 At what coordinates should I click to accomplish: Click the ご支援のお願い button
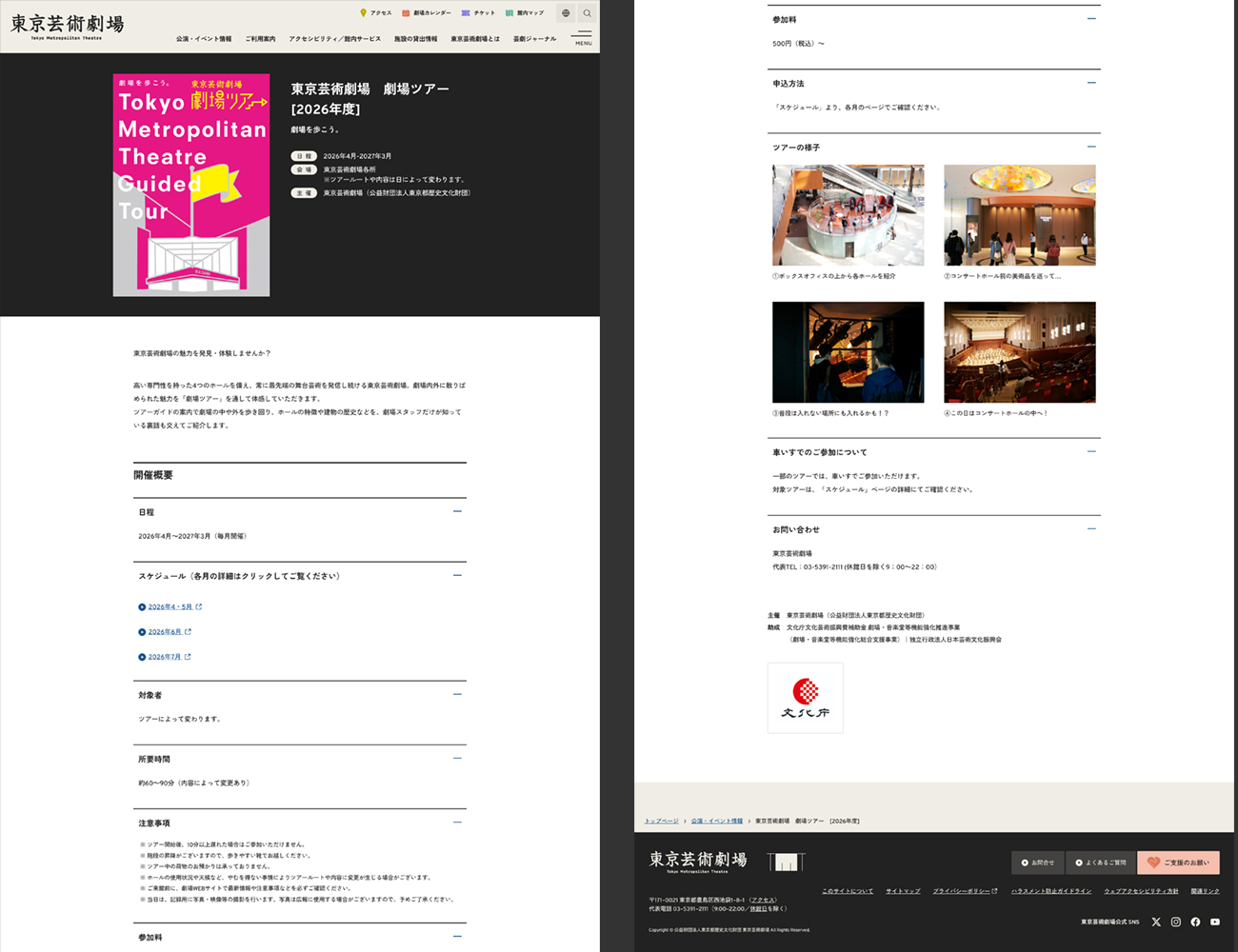tap(1178, 863)
